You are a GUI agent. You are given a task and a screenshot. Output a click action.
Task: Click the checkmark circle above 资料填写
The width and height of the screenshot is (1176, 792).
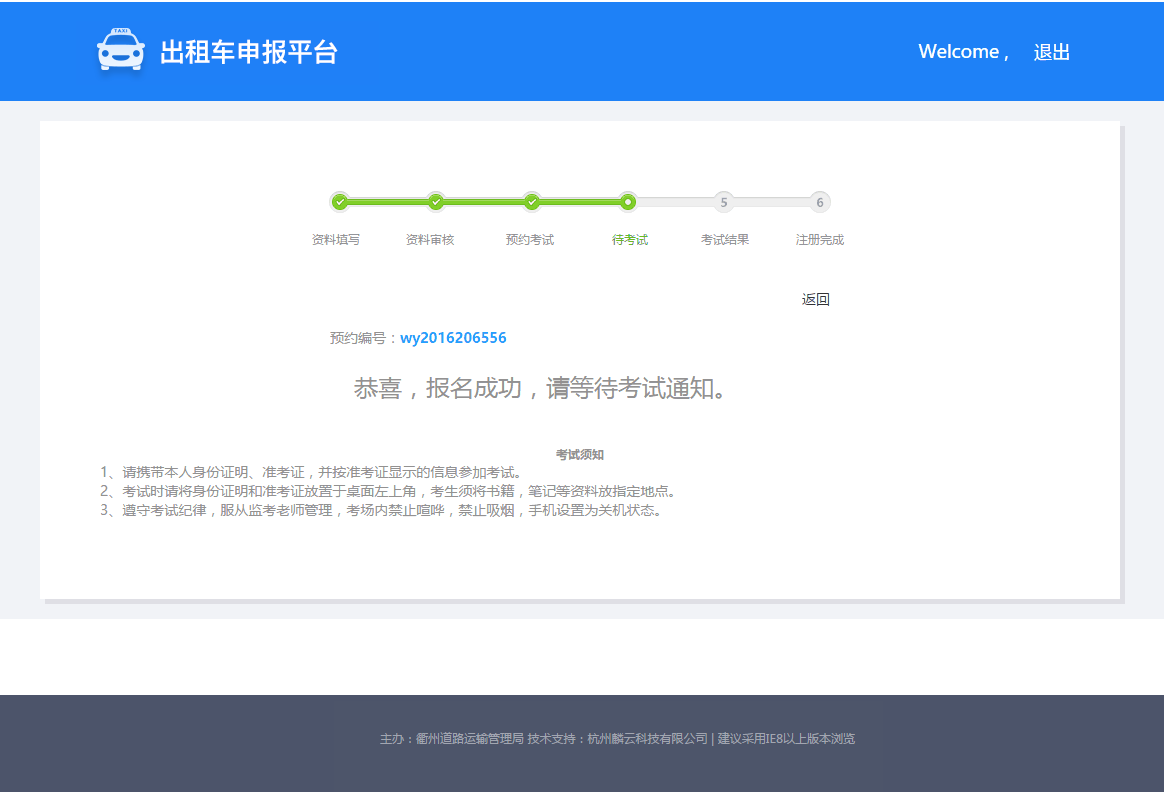pyautogui.click(x=340, y=202)
